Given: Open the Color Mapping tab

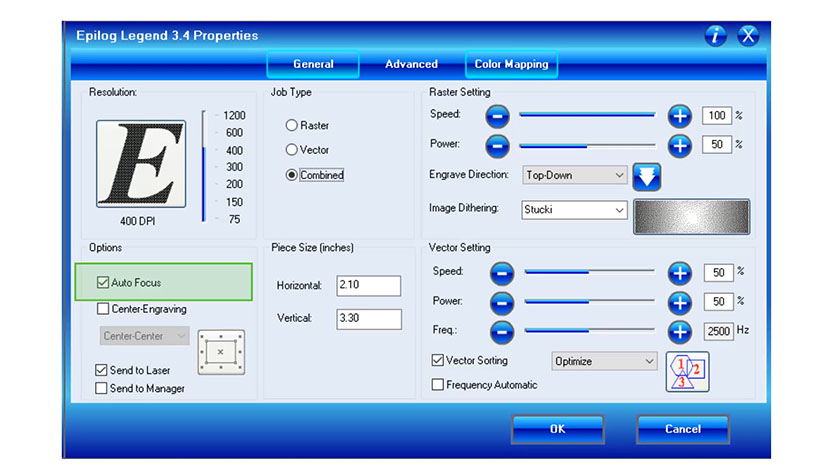Looking at the screenshot, I should [x=511, y=64].
